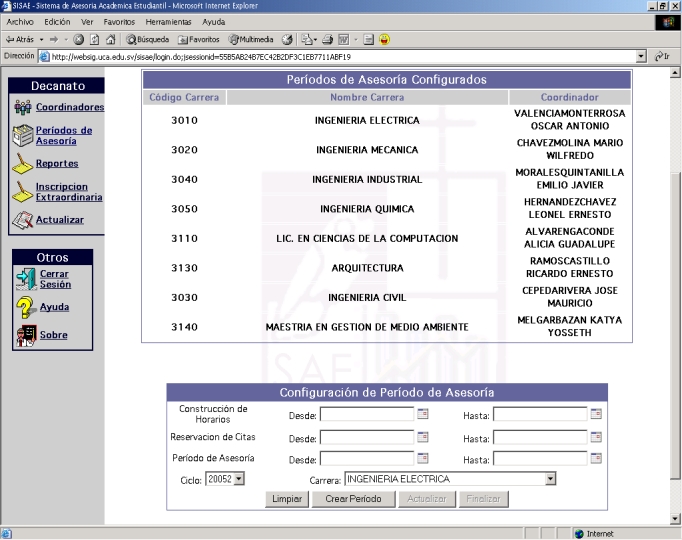Click the Búsqueda search toolbar button
This screenshot has width=682, height=540.
tap(147, 40)
